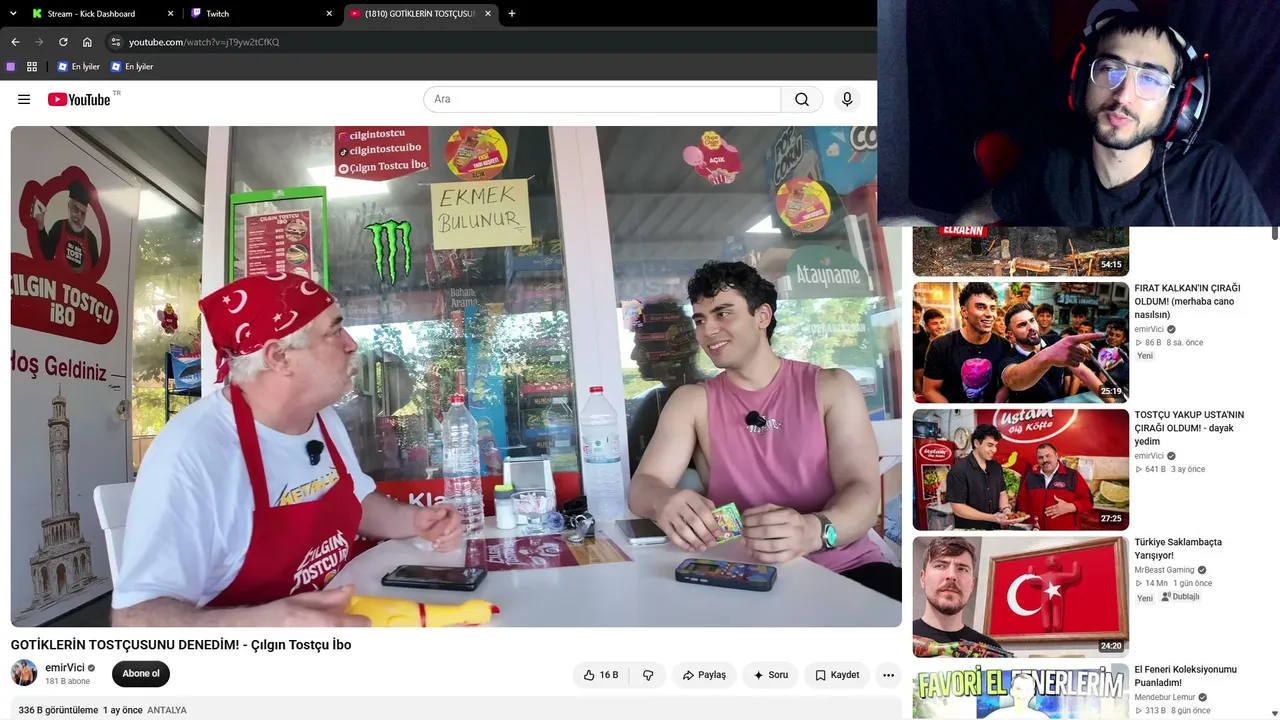Screen dimensions: 1280x720
Task: Go back with the browser back arrow
Action: pos(15,42)
